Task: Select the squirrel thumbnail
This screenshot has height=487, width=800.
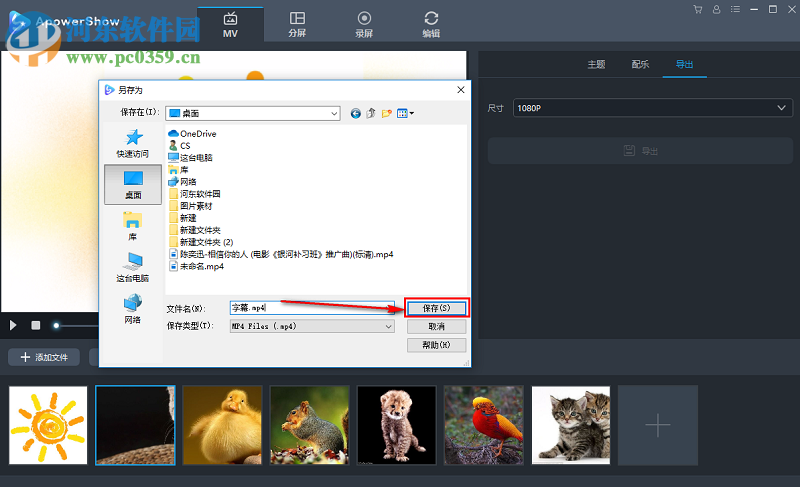Action: 310,425
